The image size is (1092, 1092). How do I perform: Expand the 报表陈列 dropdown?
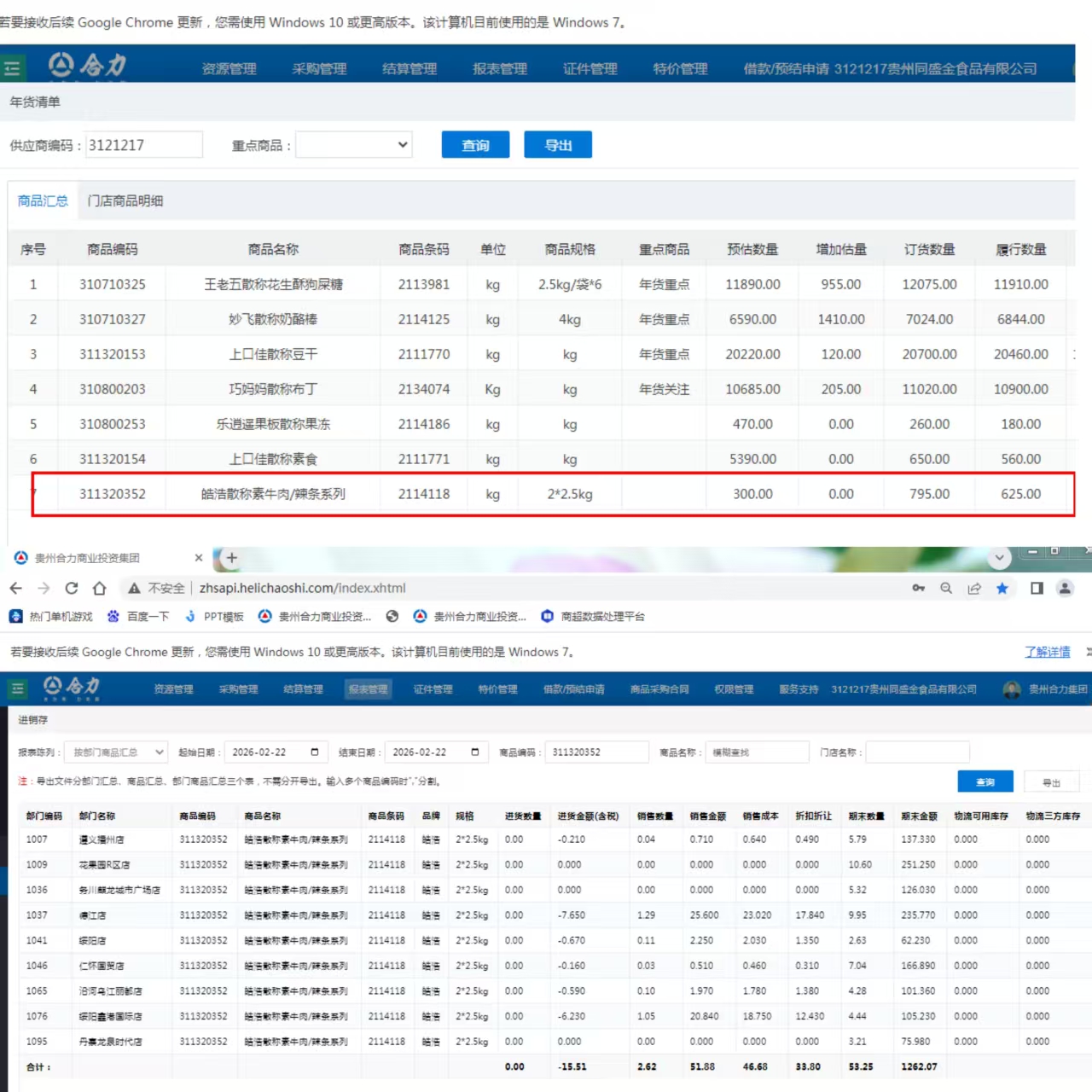click(116, 752)
